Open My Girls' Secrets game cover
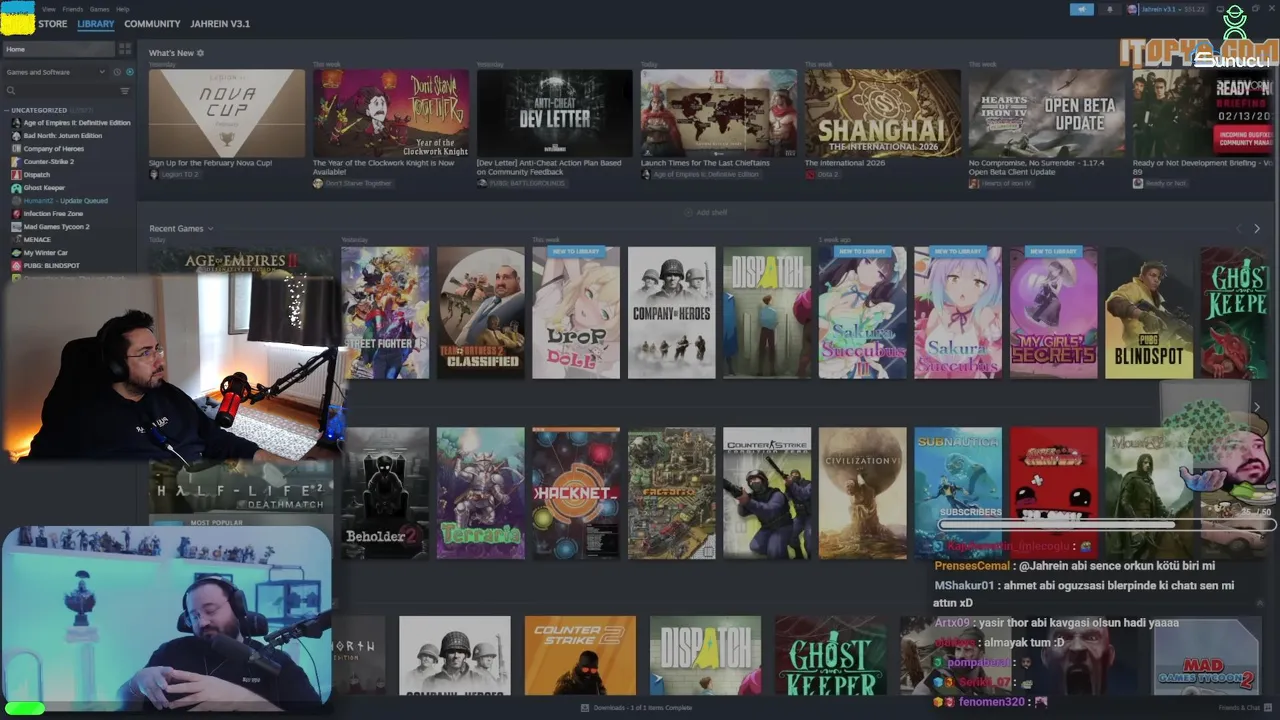 (x=1053, y=313)
